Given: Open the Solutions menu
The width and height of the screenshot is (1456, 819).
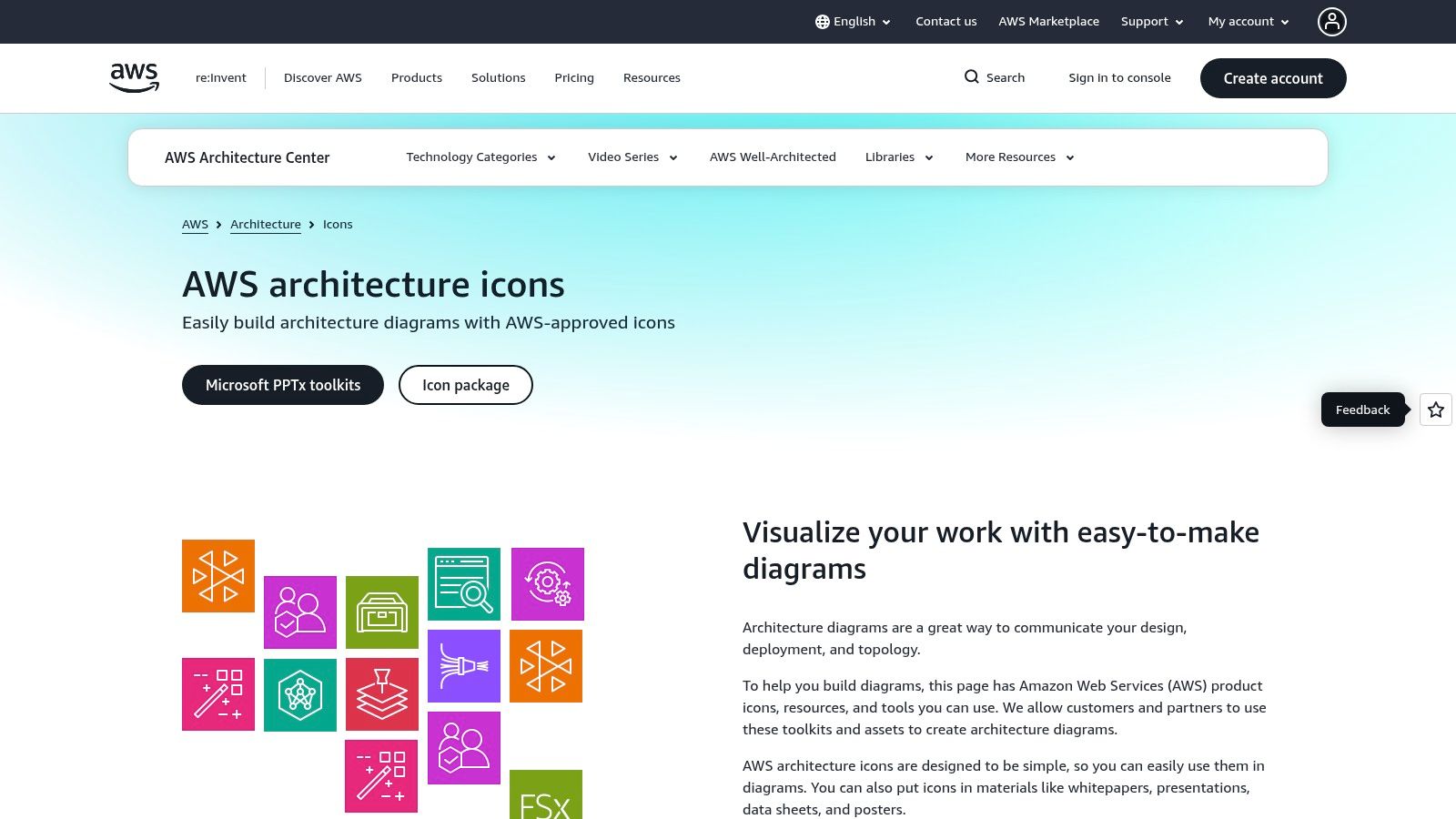Looking at the screenshot, I should pyautogui.click(x=499, y=78).
